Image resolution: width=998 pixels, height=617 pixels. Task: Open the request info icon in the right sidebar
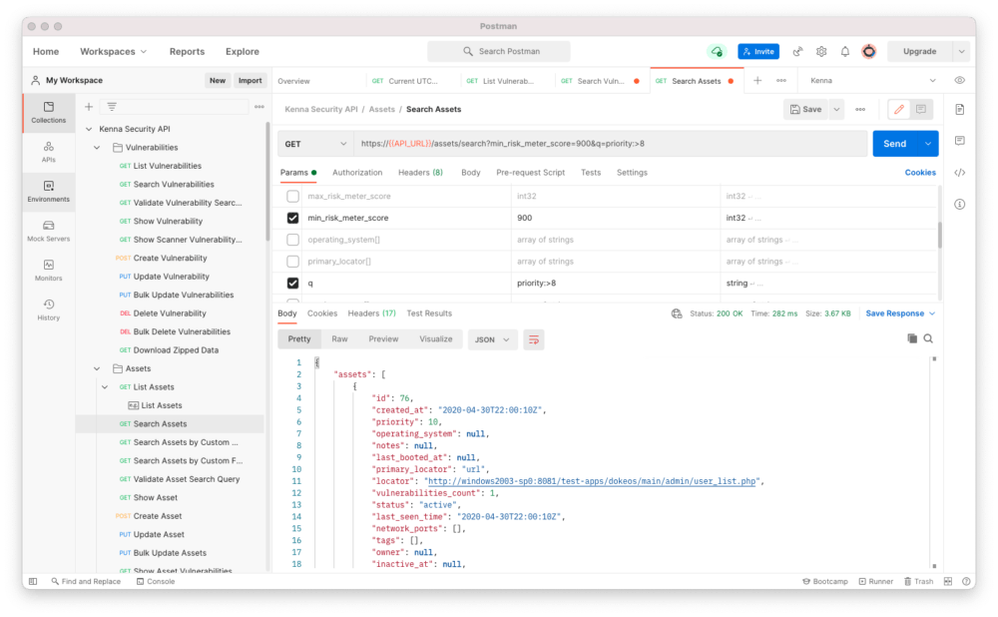pyautogui.click(x=960, y=204)
